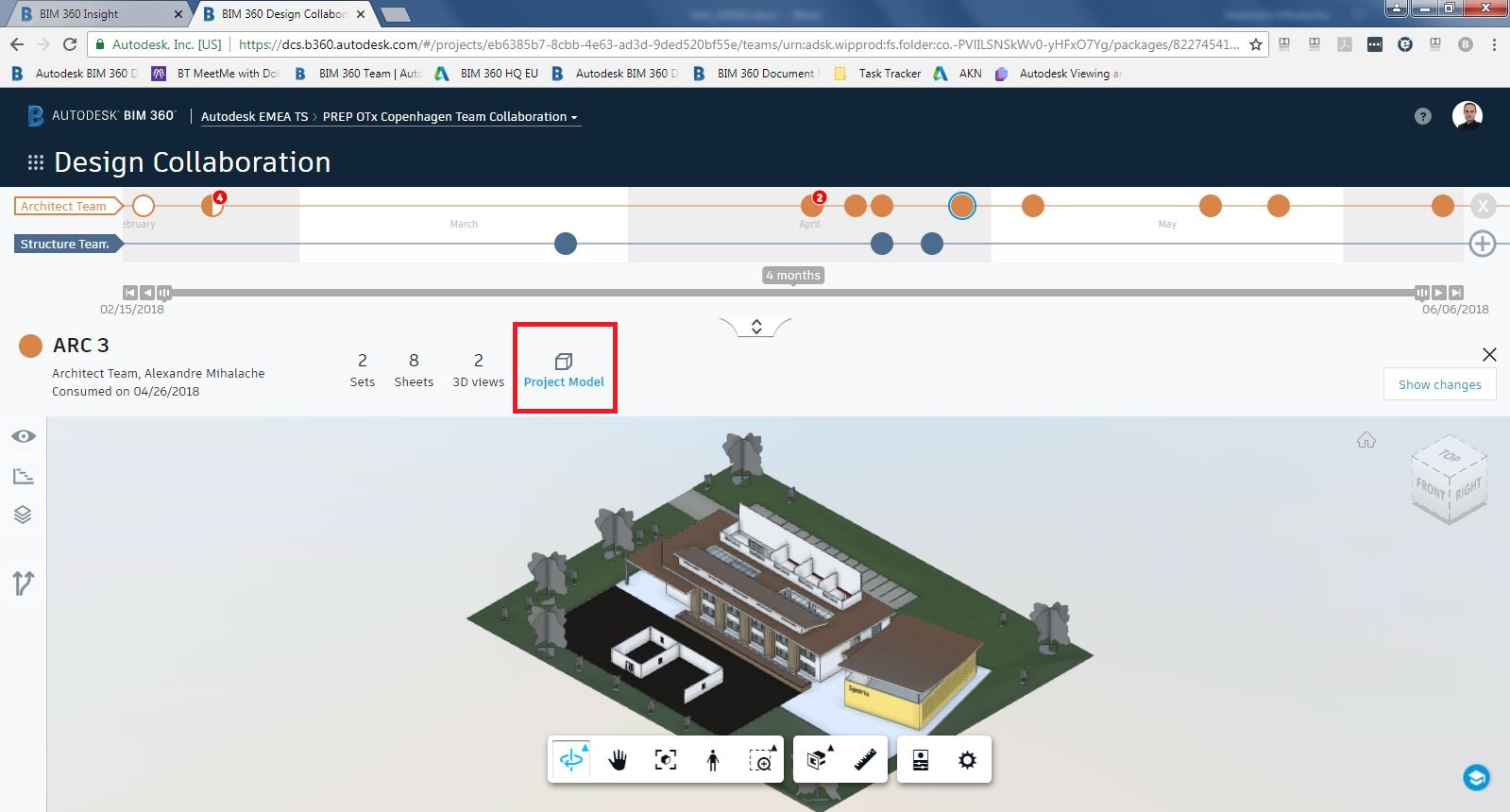Select the highlighted ARC 3 timeline marker
Screen dimensions: 1510x812
[962, 206]
